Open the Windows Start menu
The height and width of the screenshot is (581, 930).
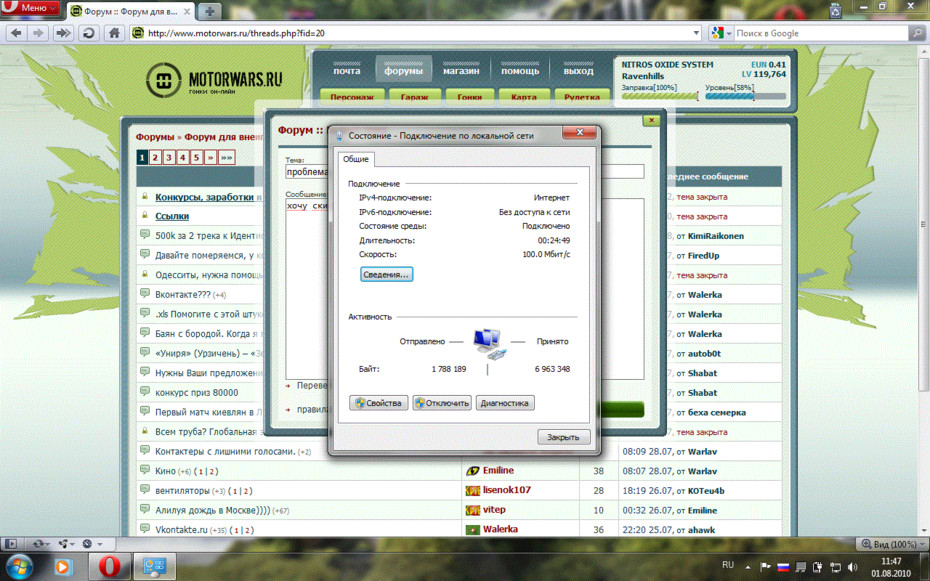19,566
